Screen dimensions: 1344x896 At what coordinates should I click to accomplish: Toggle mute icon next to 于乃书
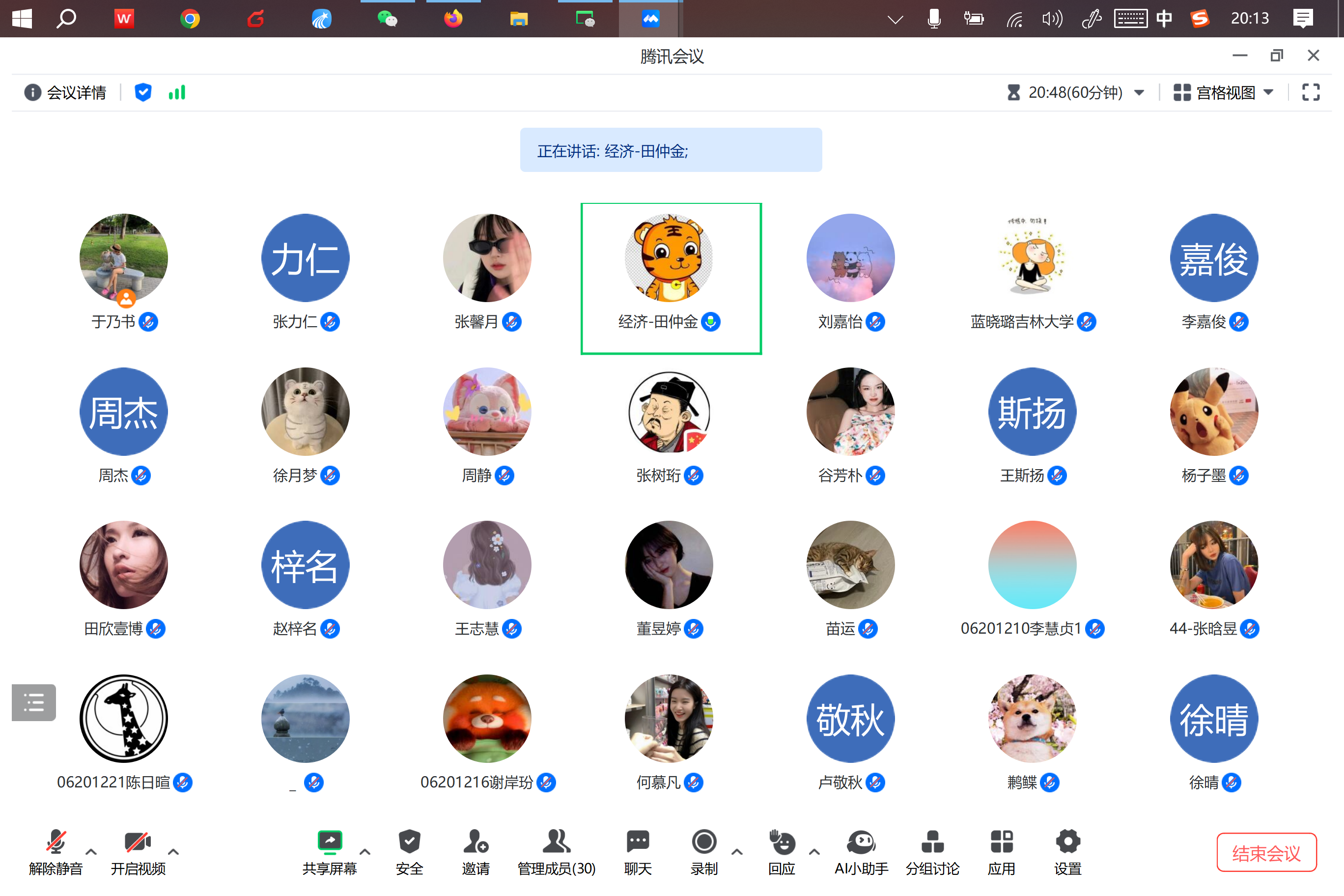pos(148,322)
